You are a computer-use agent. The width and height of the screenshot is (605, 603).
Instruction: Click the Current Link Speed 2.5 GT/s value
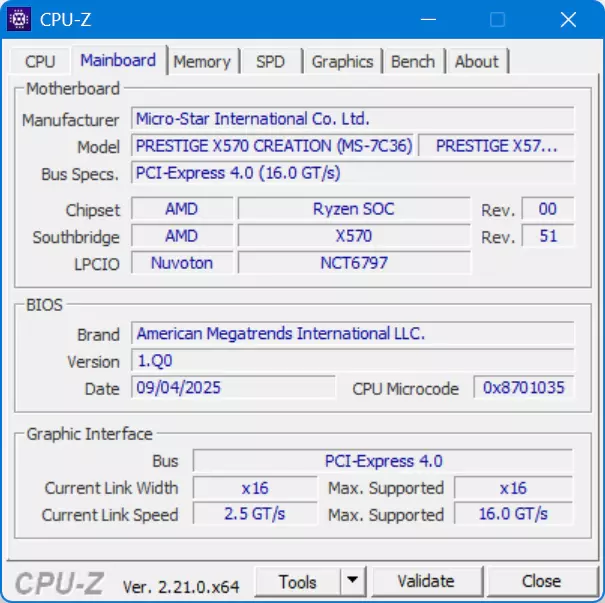255,514
